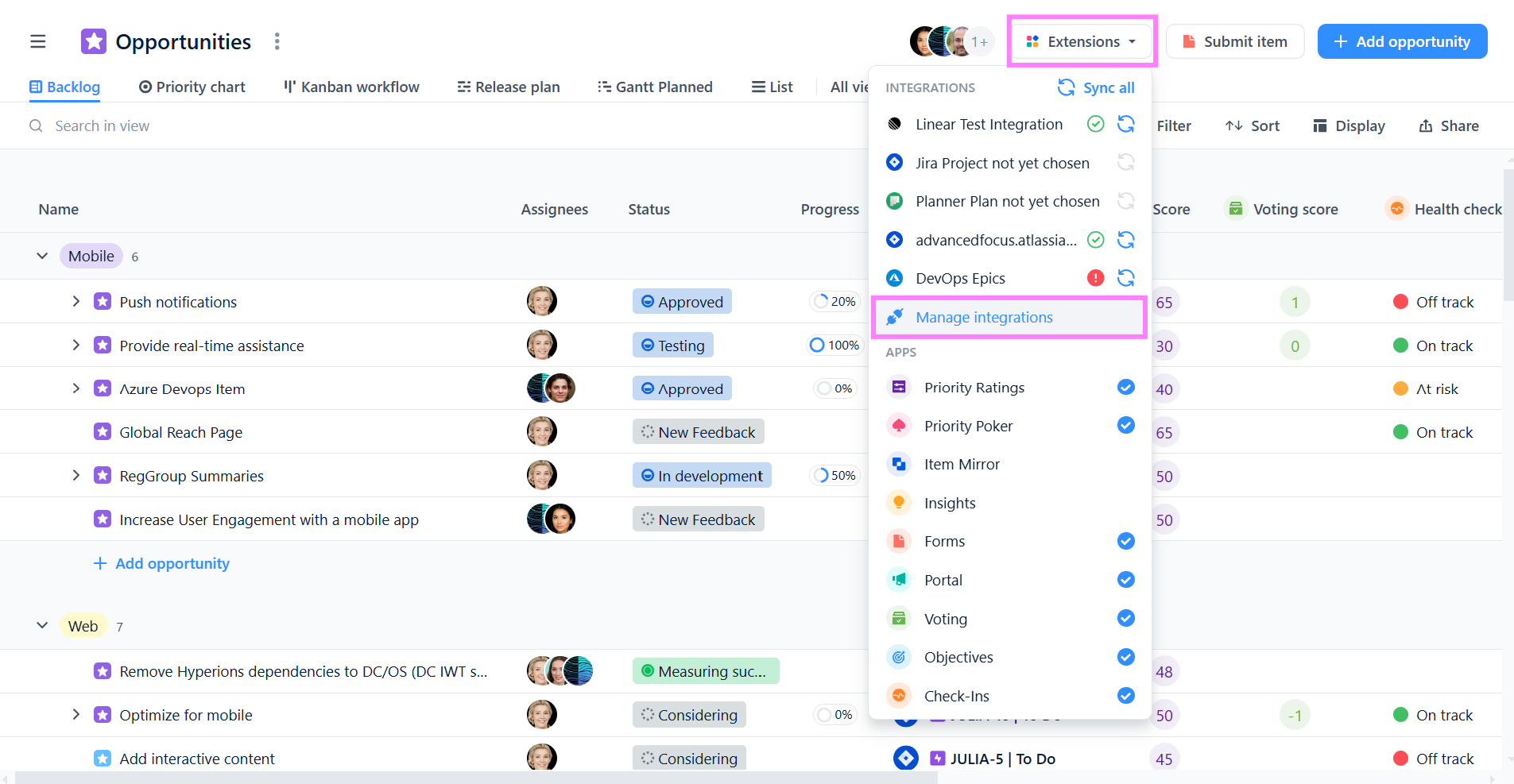Expand the Provide real-time assistance row
This screenshot has height=784, width=1514.
pyautogui.click(x=76, y=346)
